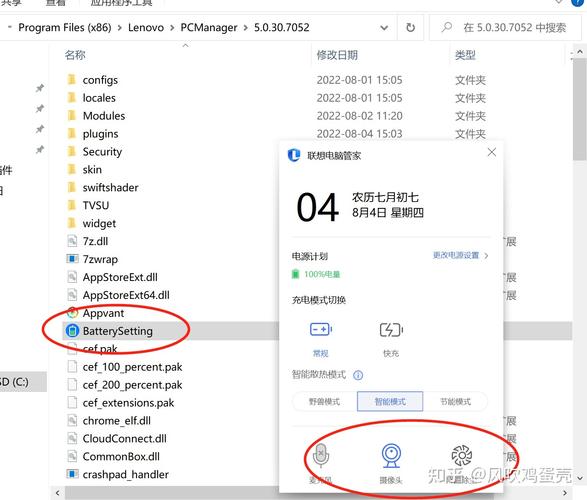This screenshot has height=500, width=587.
Task: Sort by the 修改日期 column header
Action: [337, 55]
